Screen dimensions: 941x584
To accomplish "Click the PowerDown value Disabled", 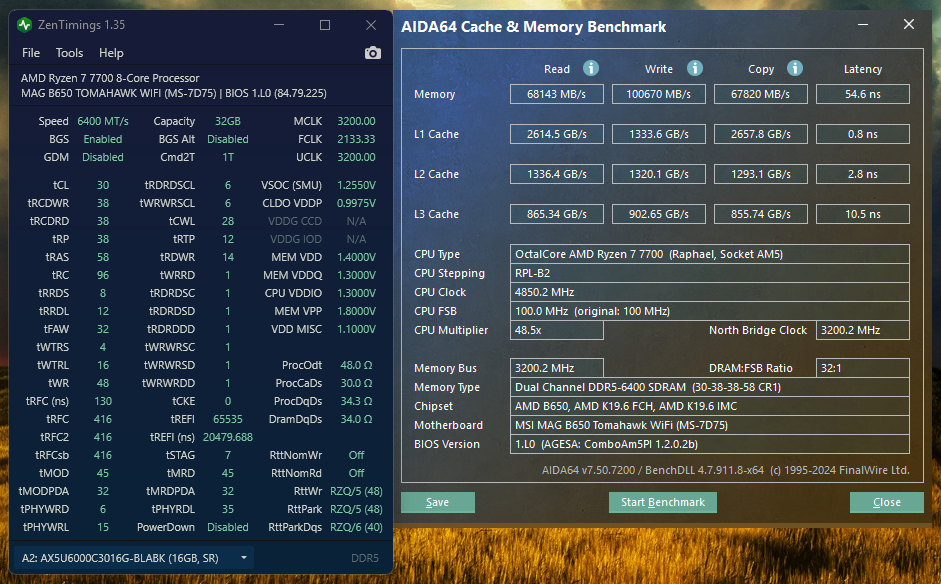I will pyautogui.click(x=227, y=527).
